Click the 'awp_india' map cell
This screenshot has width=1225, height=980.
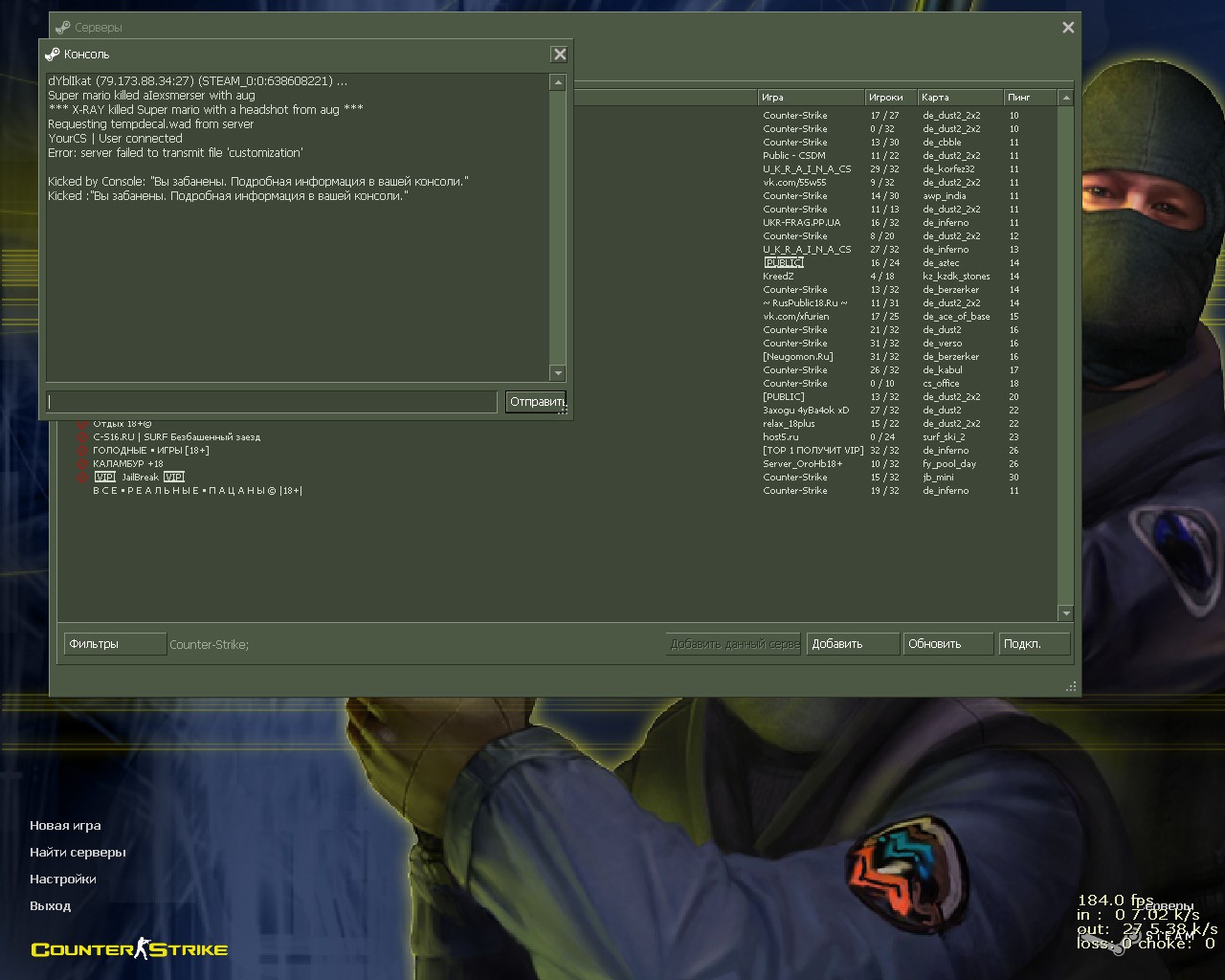[945, 196]
